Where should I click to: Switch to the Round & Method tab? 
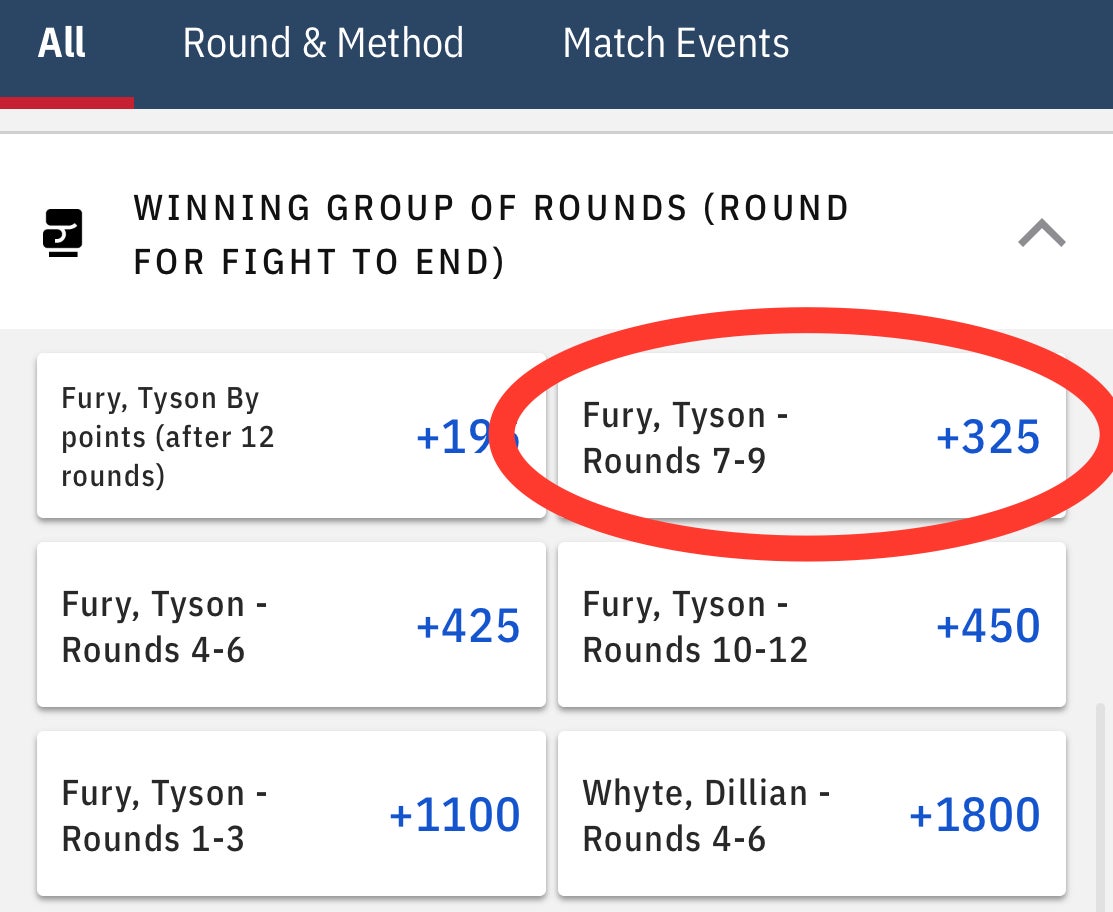click(x=323, y=44)
